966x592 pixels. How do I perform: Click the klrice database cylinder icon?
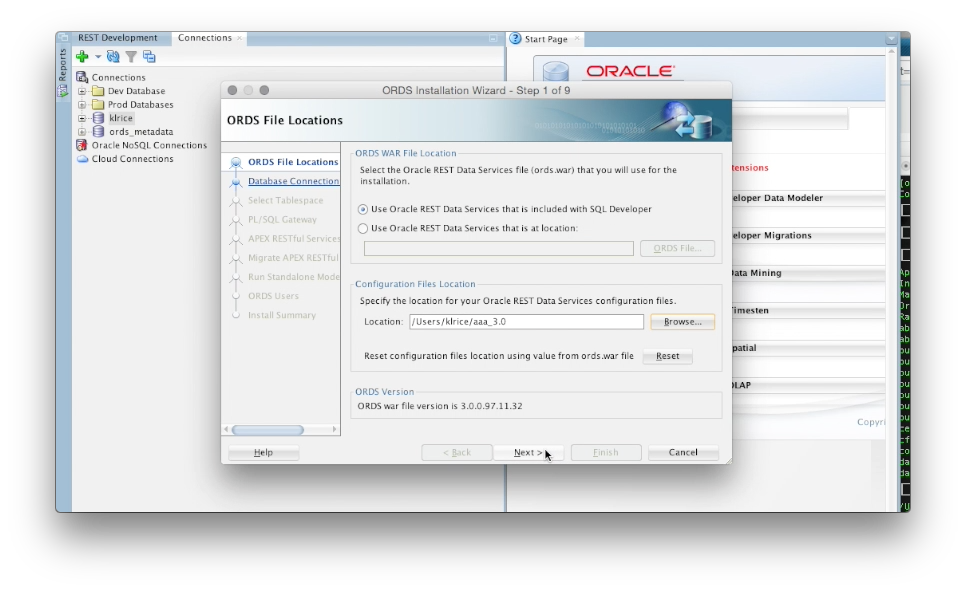pyautogui.click(x=98, y=118)
